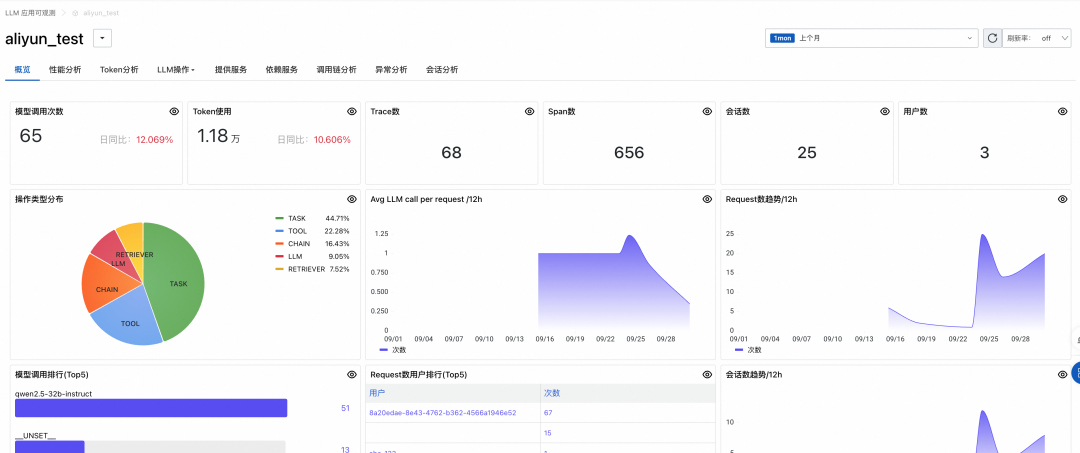Toggle eye icon on Avg LLM call panel
Image resolution: width=1080 pixels, height=453 pixels.
pos(707,199)
